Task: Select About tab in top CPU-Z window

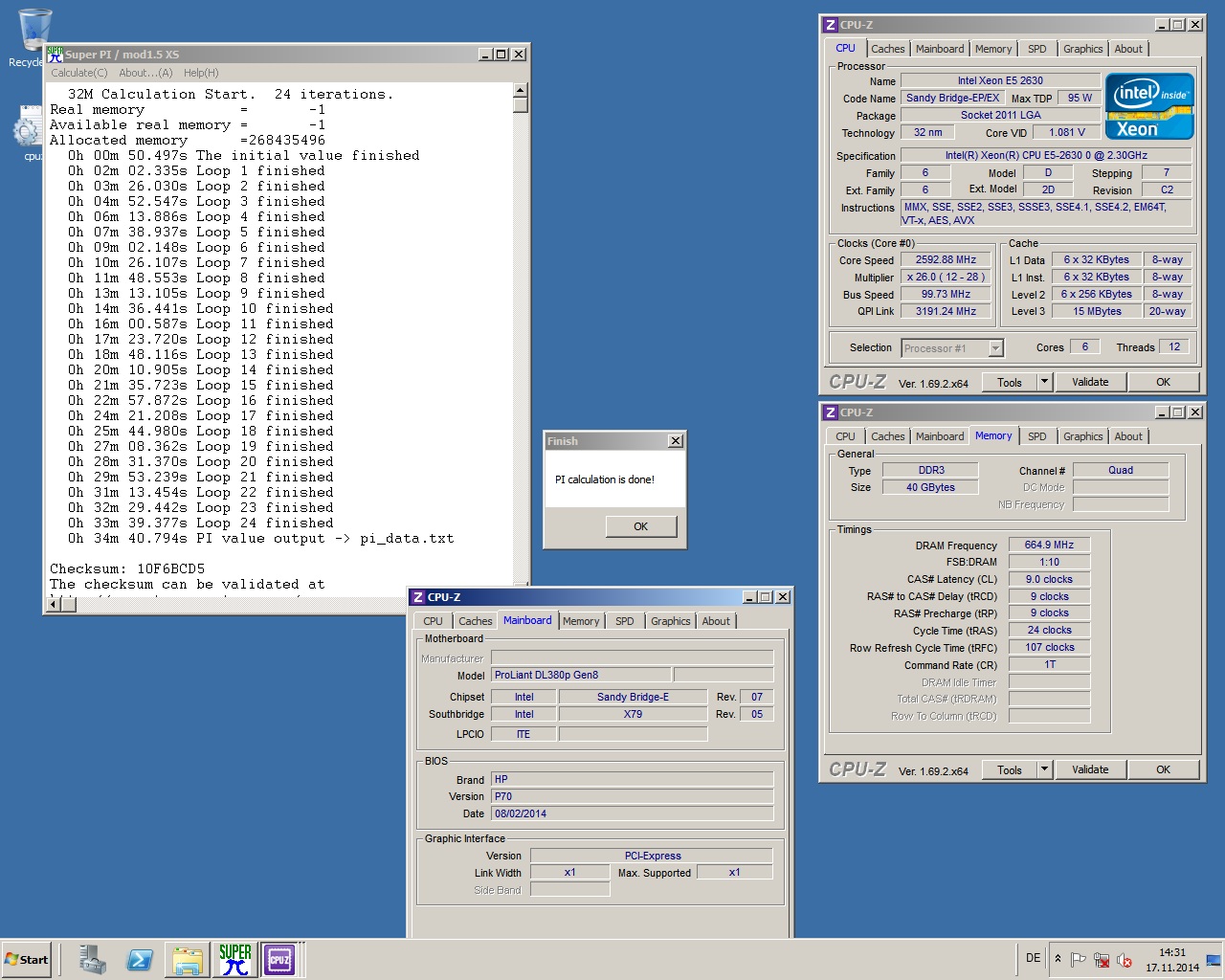Action: (1128, 49)
